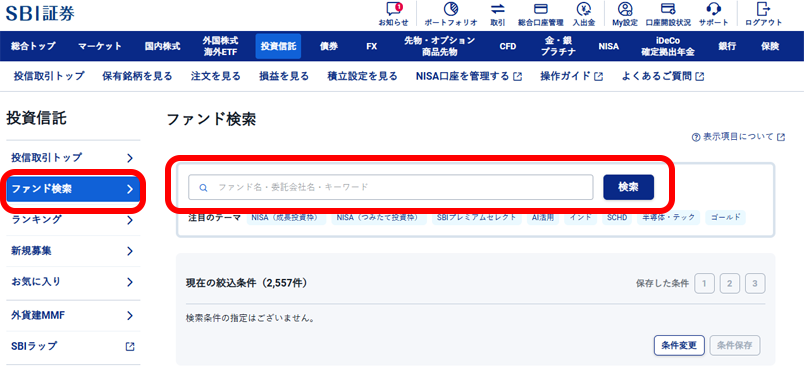This screenshot has height=366, width=804.
Task: Open the 表示項目について link
Action: [x=738, y=137]
